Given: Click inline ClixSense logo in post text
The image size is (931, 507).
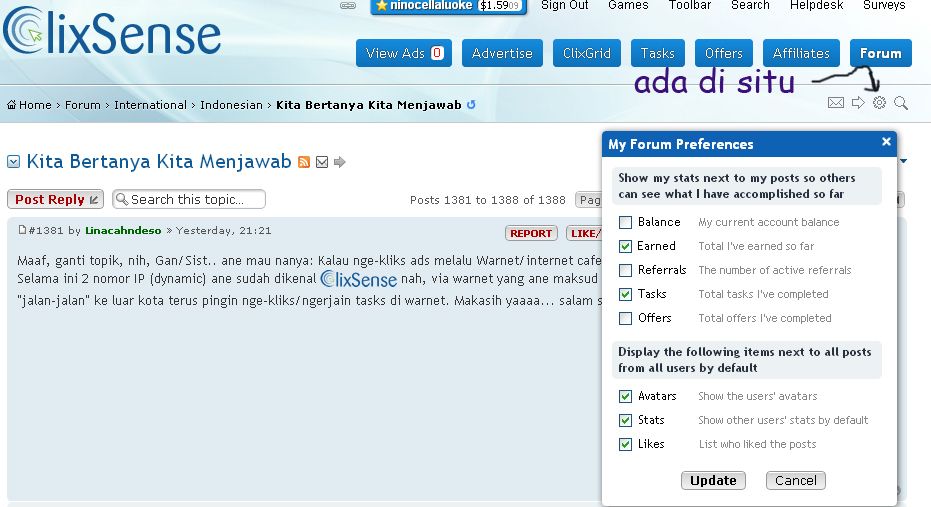Looking at the screenshot, I should point(359,279).
